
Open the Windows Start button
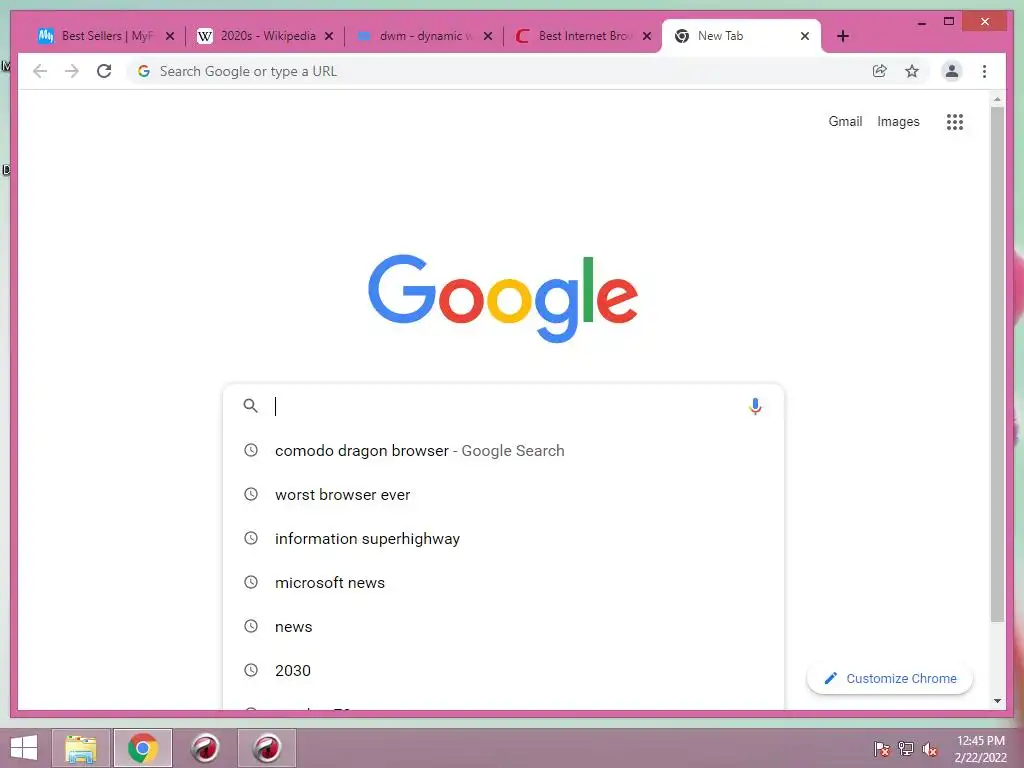tap(24, 748)
